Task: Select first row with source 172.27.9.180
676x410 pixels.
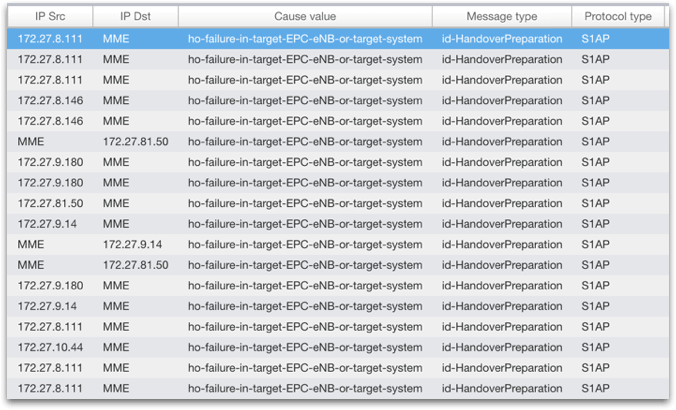Action: pyautogui.click(x=49, y=162)
